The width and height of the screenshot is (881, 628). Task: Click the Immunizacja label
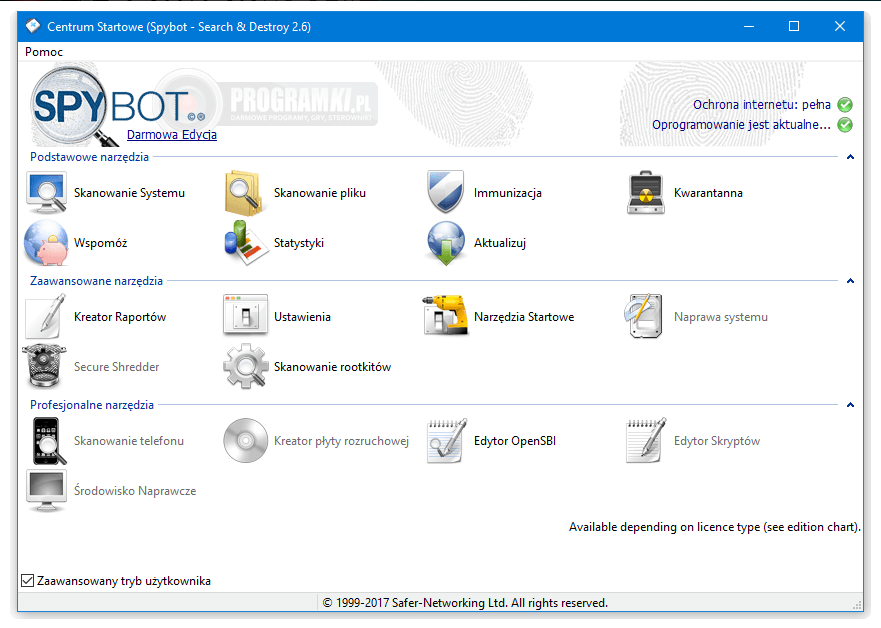pyautogui.click(x=508, y=193)
